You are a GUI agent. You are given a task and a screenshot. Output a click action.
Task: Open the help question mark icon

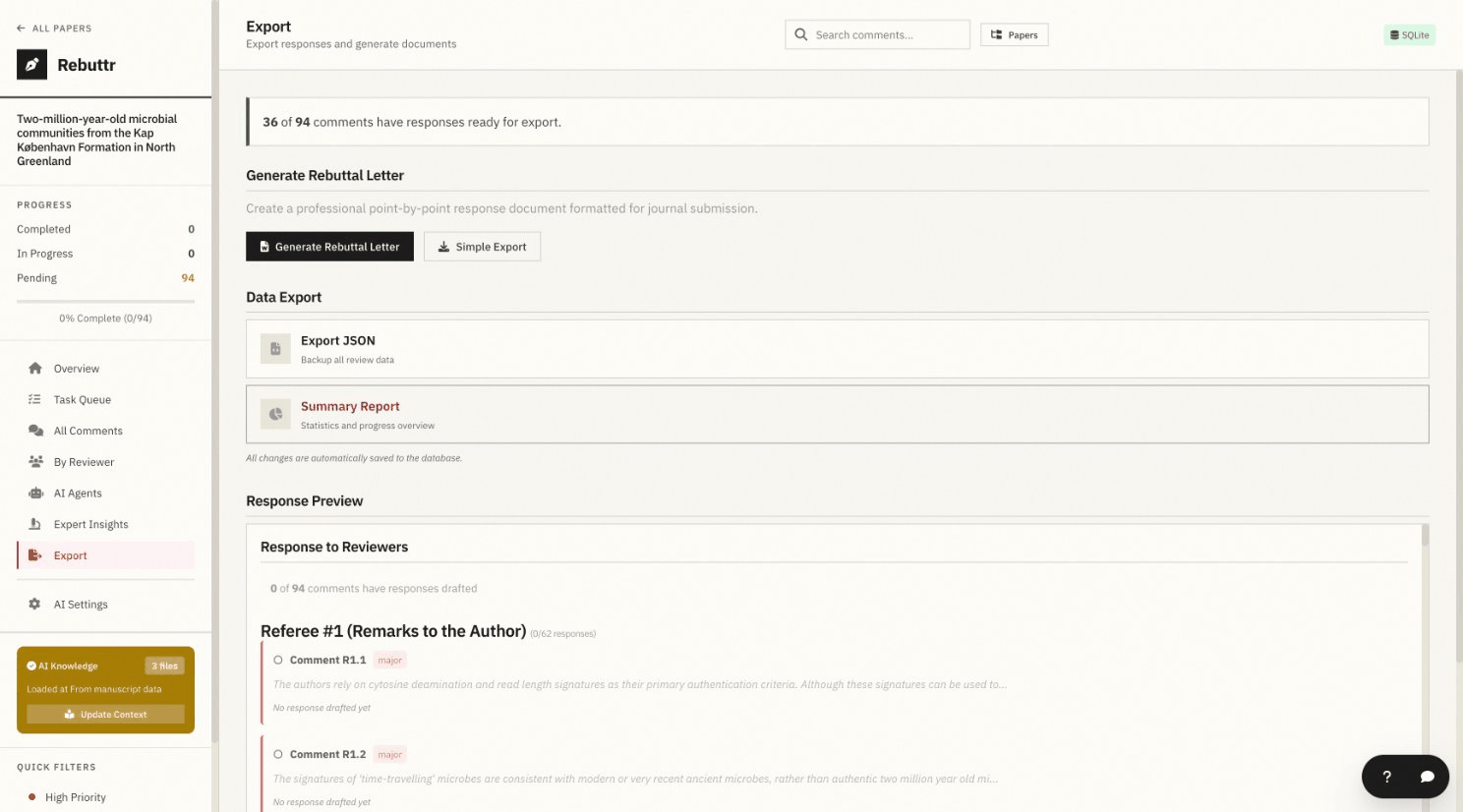point(1386,777)
